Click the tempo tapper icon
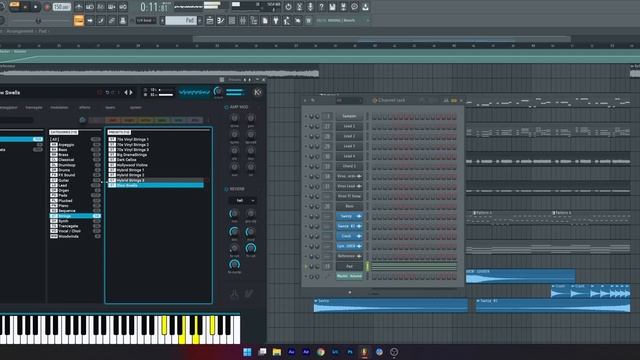The height and width of the screenshot is (360, 640). pyautogui.click(x=287, y=20)
